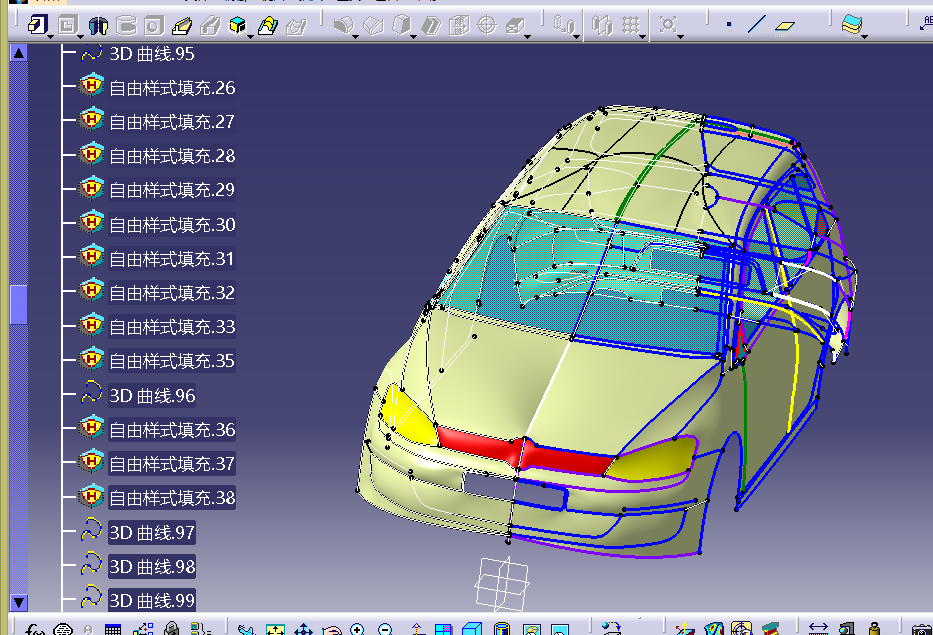The width and height of the screenshot is (933, 635).
Task: Open the Pocket tool dropdown arrow
Action: point(80,35)
